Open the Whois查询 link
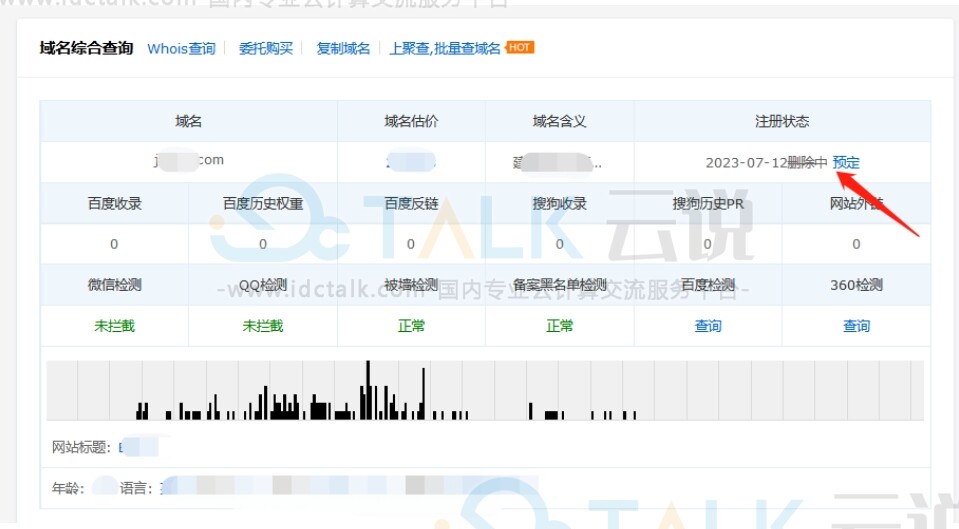The width and height of the screenshot is (959, 529). pos(181,48)
